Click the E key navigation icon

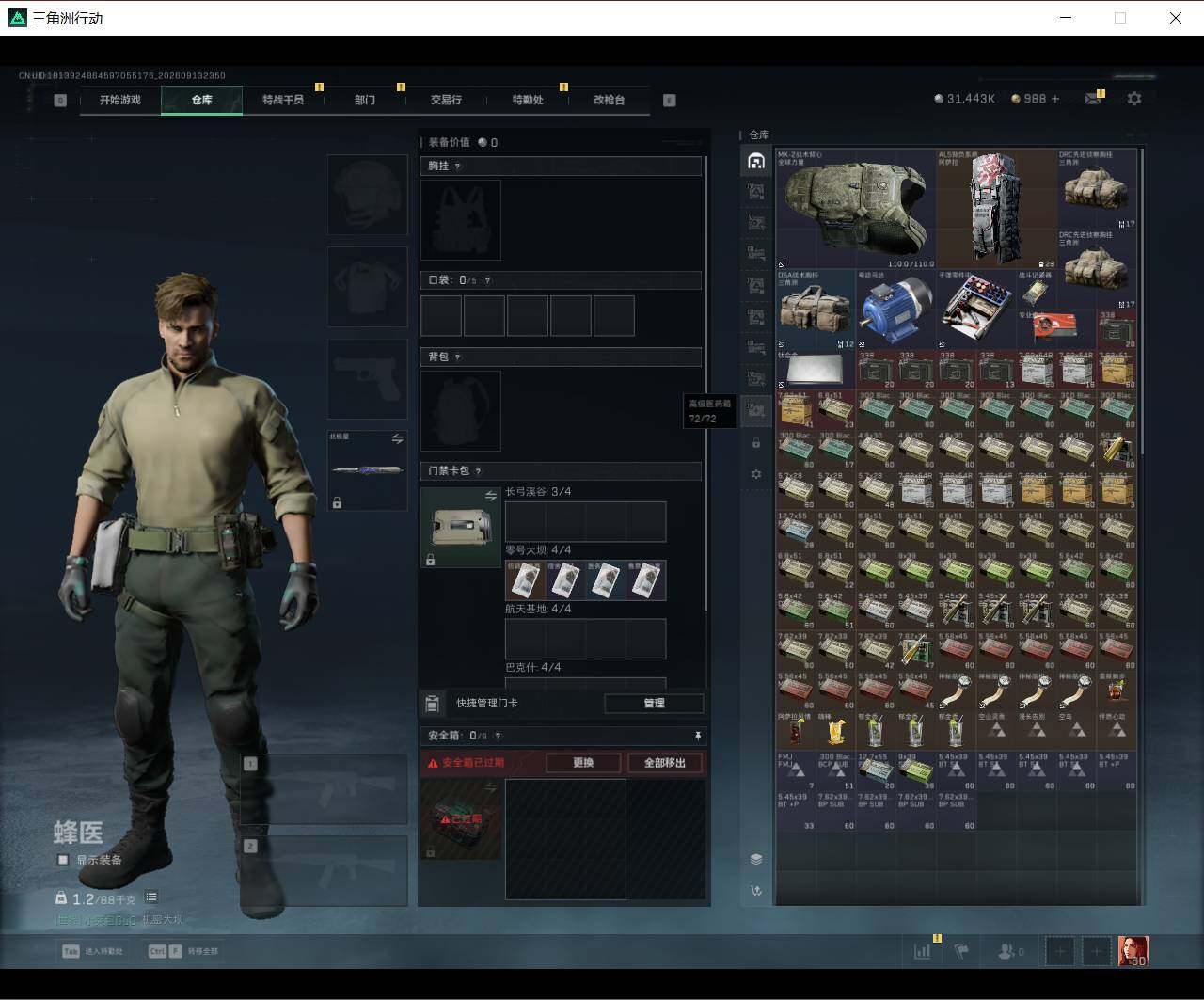pos(670,100)
